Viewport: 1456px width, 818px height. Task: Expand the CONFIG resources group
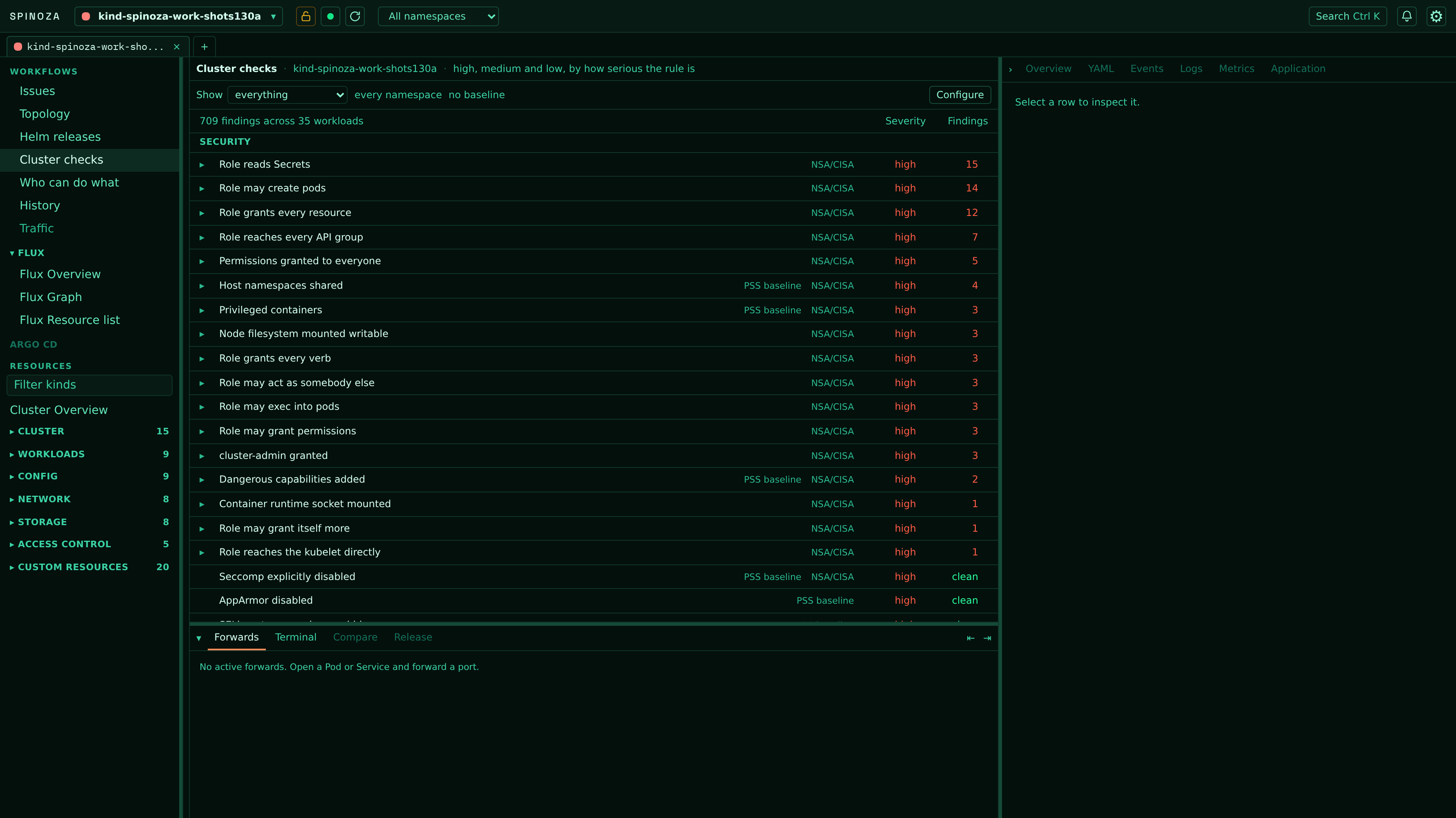(x=89, y=476)
